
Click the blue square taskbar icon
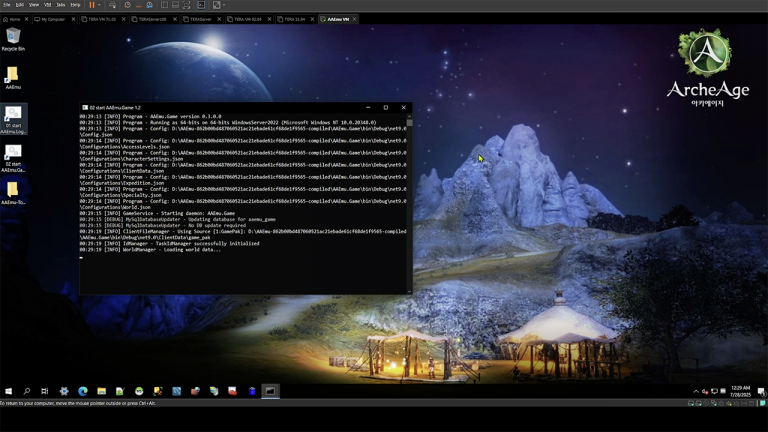[176, 391]
